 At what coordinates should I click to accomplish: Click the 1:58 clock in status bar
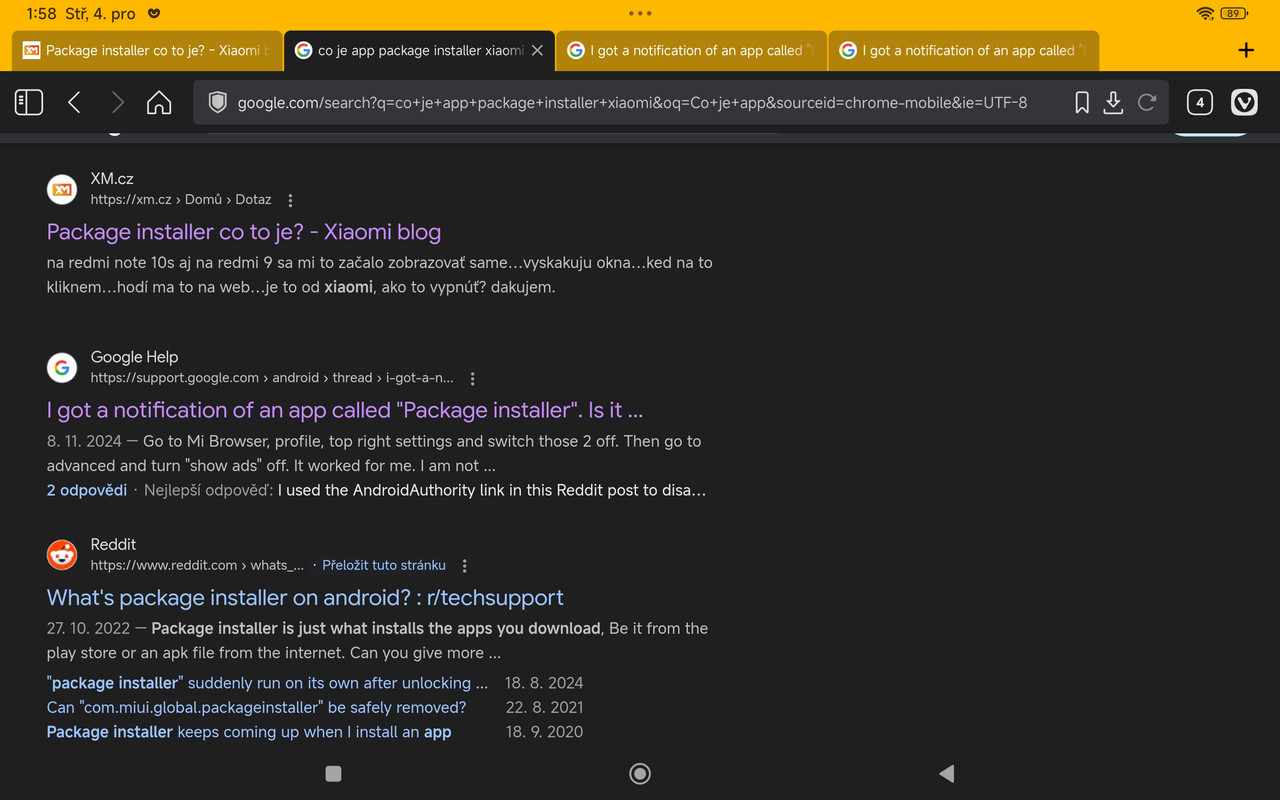pyautogui.click(x=42, y=14)
